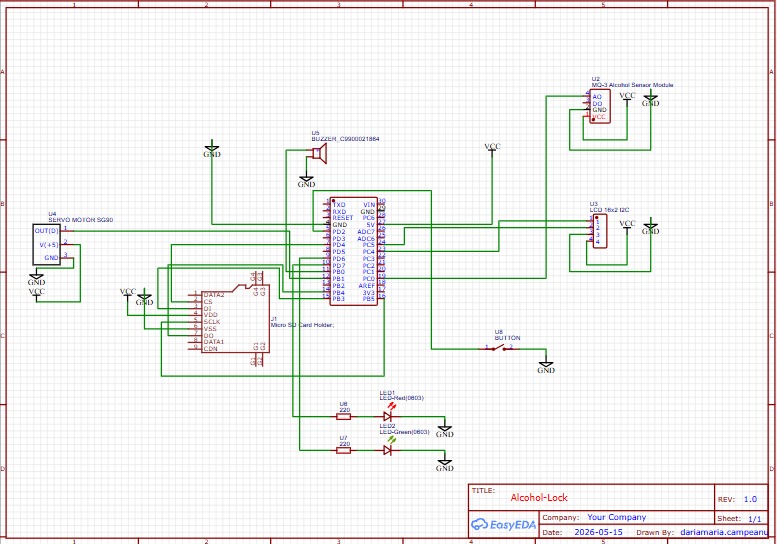Click the Alcohol-Lock title text

[x=539, y=497]
